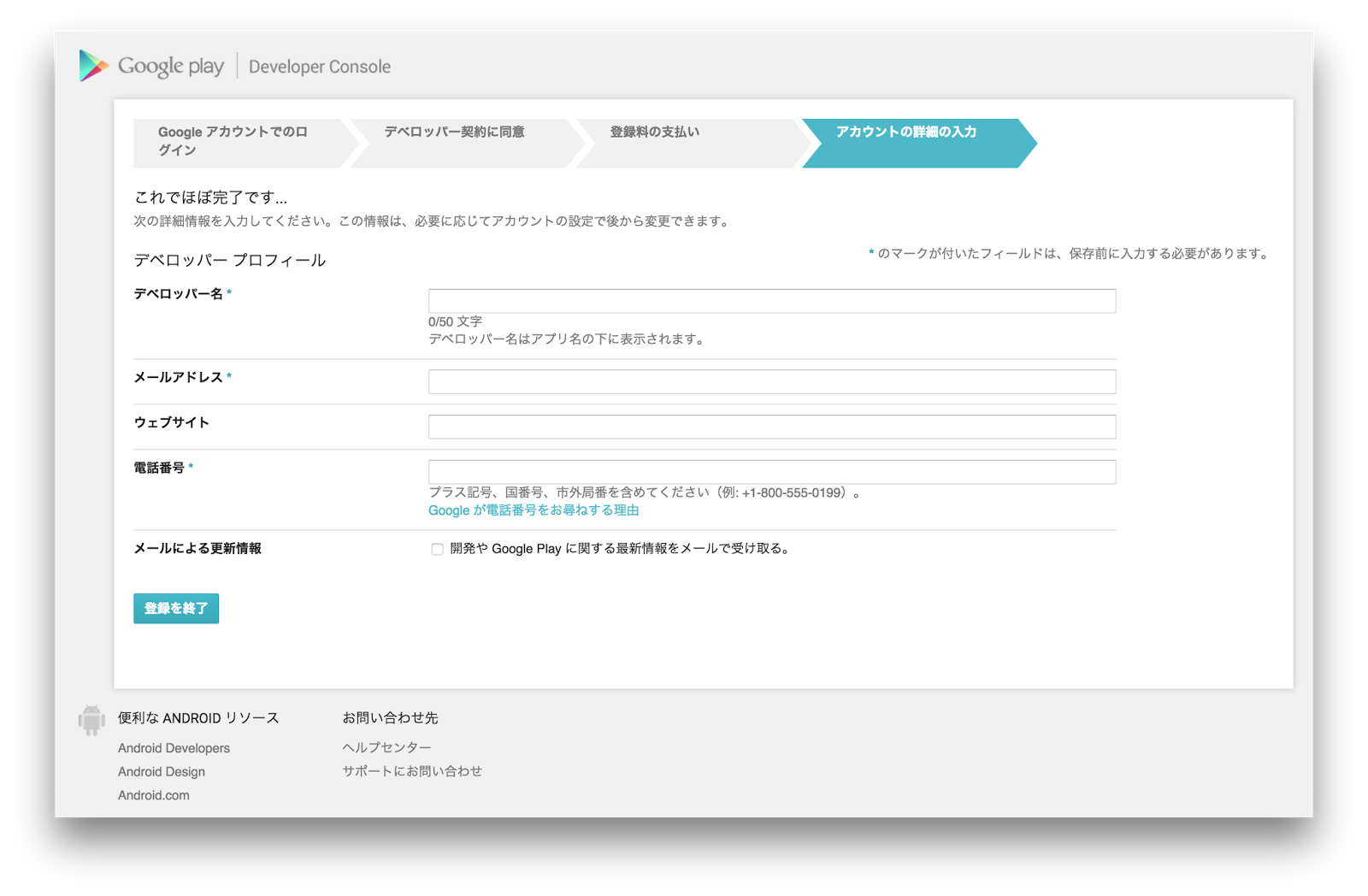Screen dimensions: 1368x896
Task: Open the Android.com link
Action: pos(155,794)
